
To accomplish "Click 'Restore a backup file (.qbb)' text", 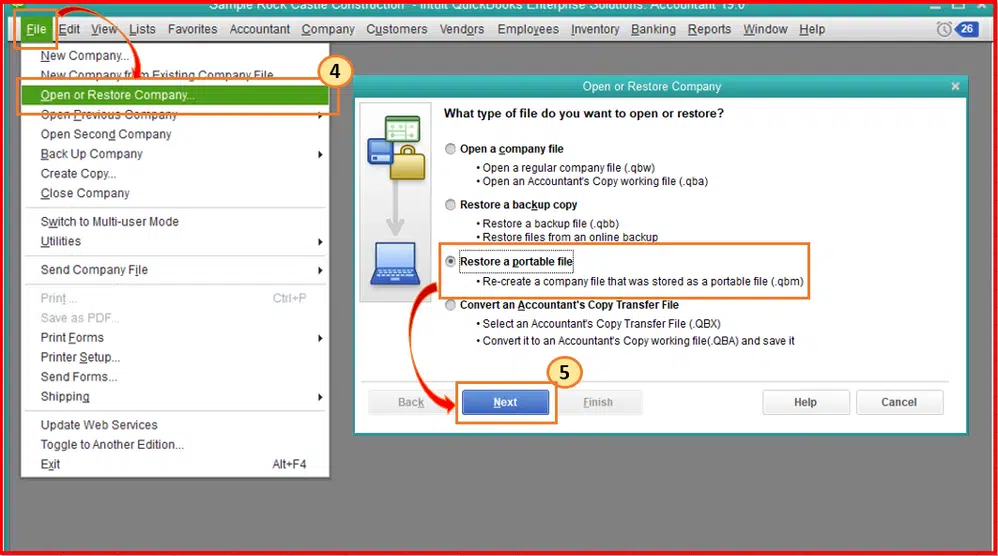I will [551, 224].
